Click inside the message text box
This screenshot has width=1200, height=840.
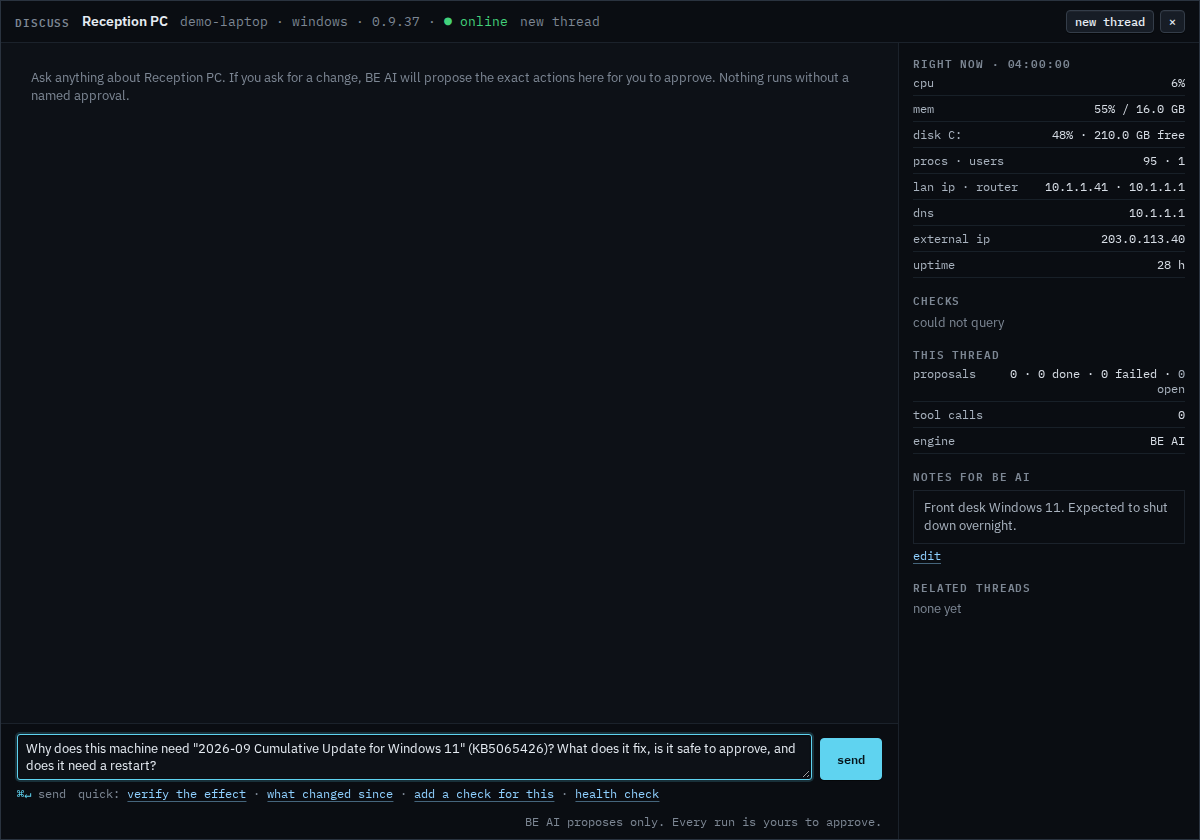click(x=414, y=757)
